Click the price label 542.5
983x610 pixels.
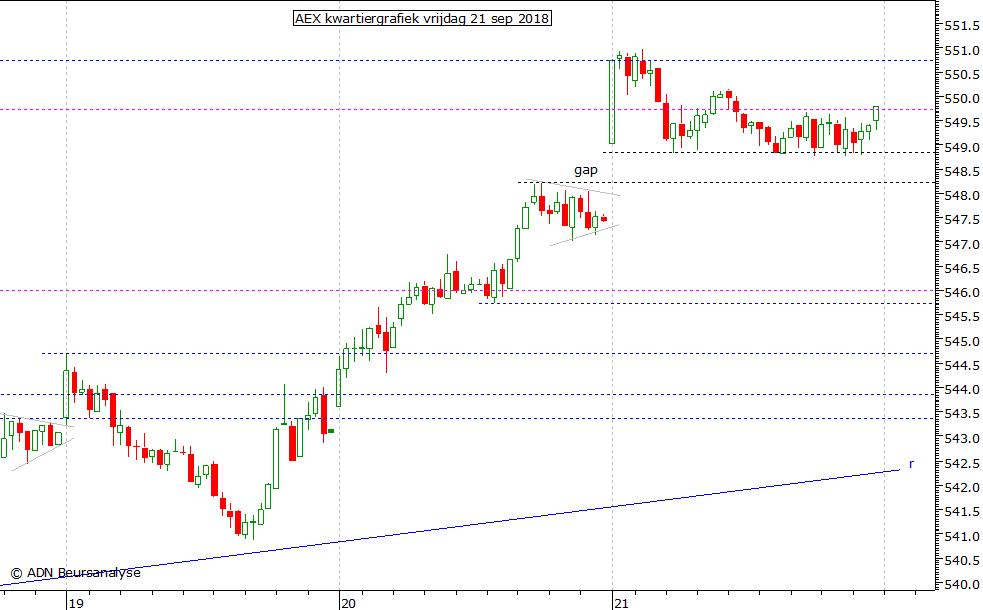[962, 463]
